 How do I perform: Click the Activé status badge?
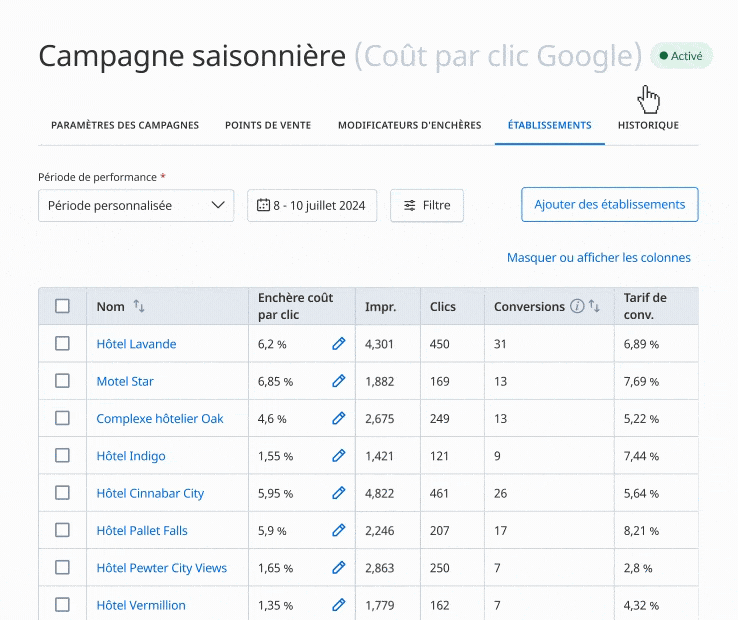click(x=681, y=56)
